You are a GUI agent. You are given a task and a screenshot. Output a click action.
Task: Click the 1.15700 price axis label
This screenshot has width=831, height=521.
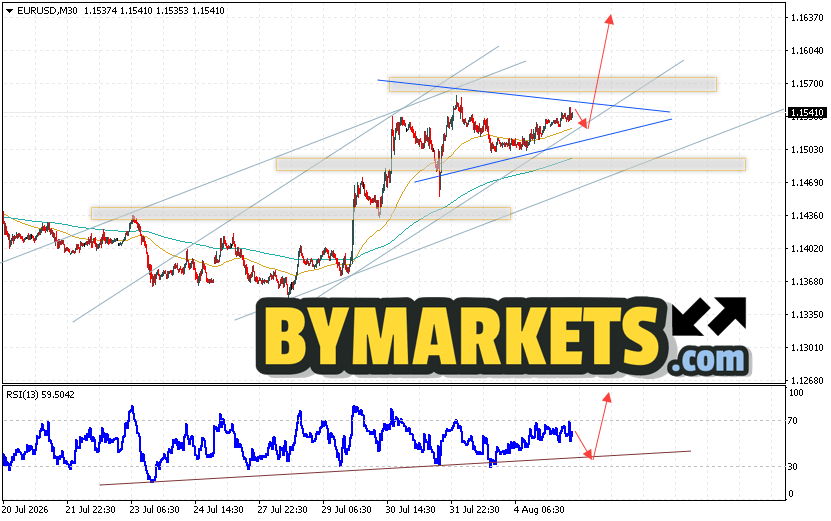click(x=807, y=84)
